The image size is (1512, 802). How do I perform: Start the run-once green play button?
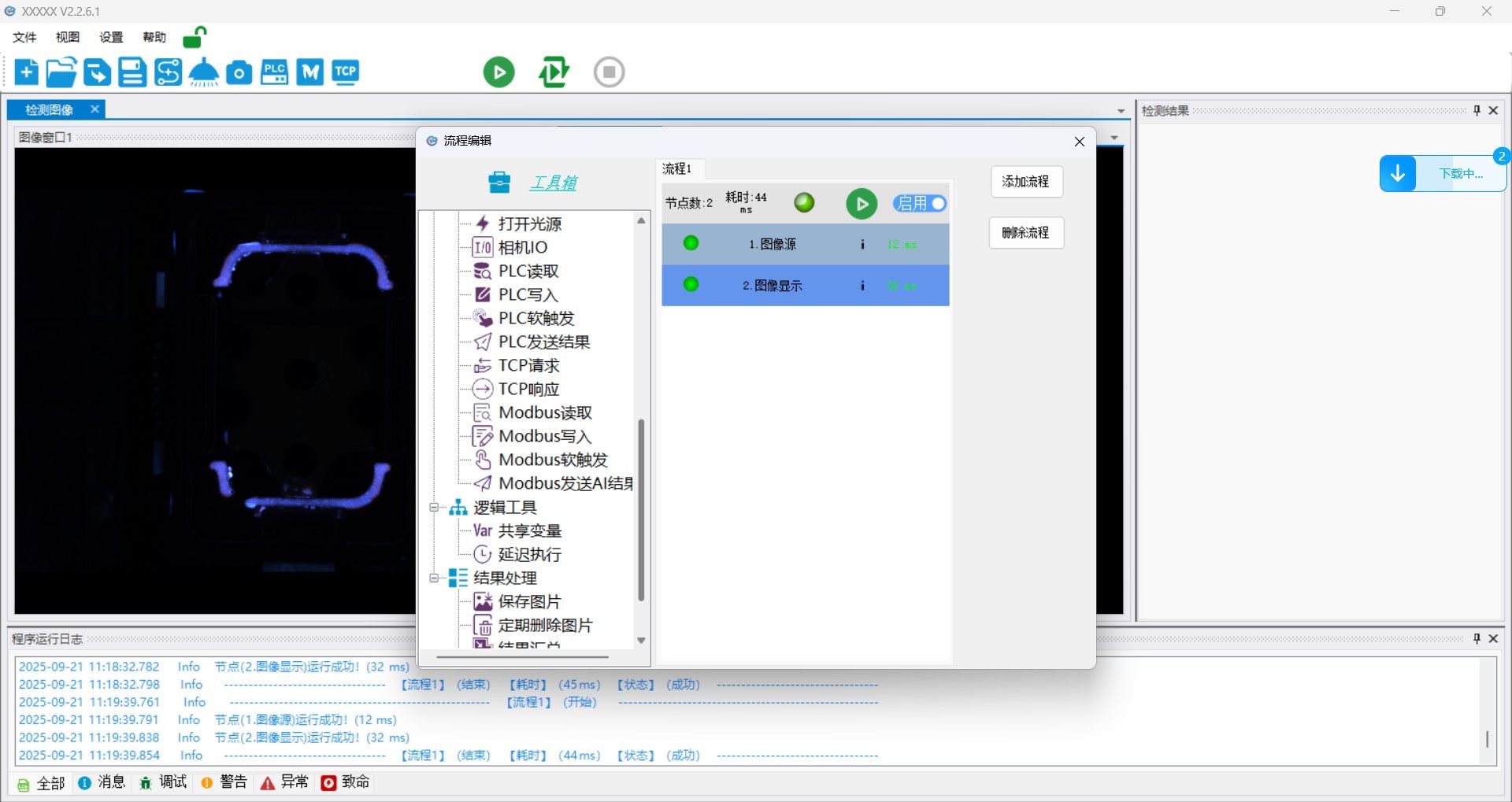tap(498, 72)
